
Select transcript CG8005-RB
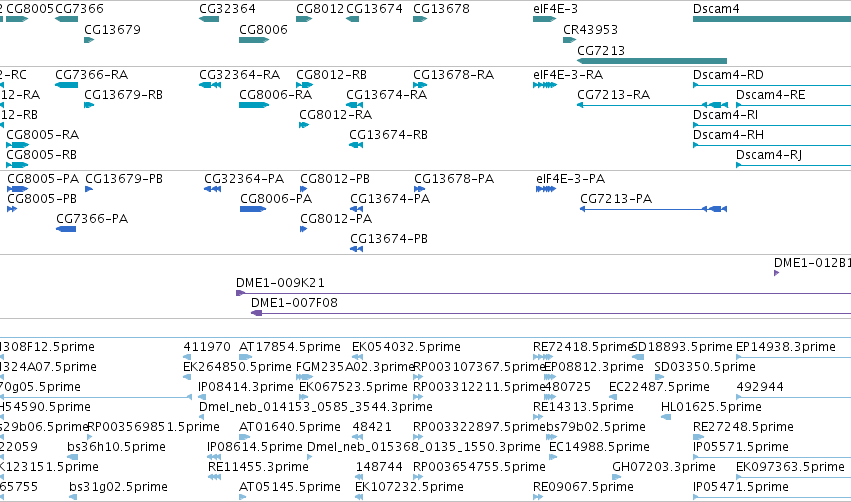click(x=41, y=155)
